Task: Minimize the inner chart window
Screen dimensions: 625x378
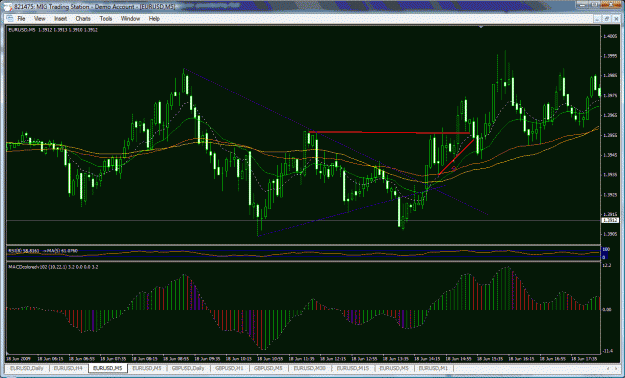Action: 598,18
